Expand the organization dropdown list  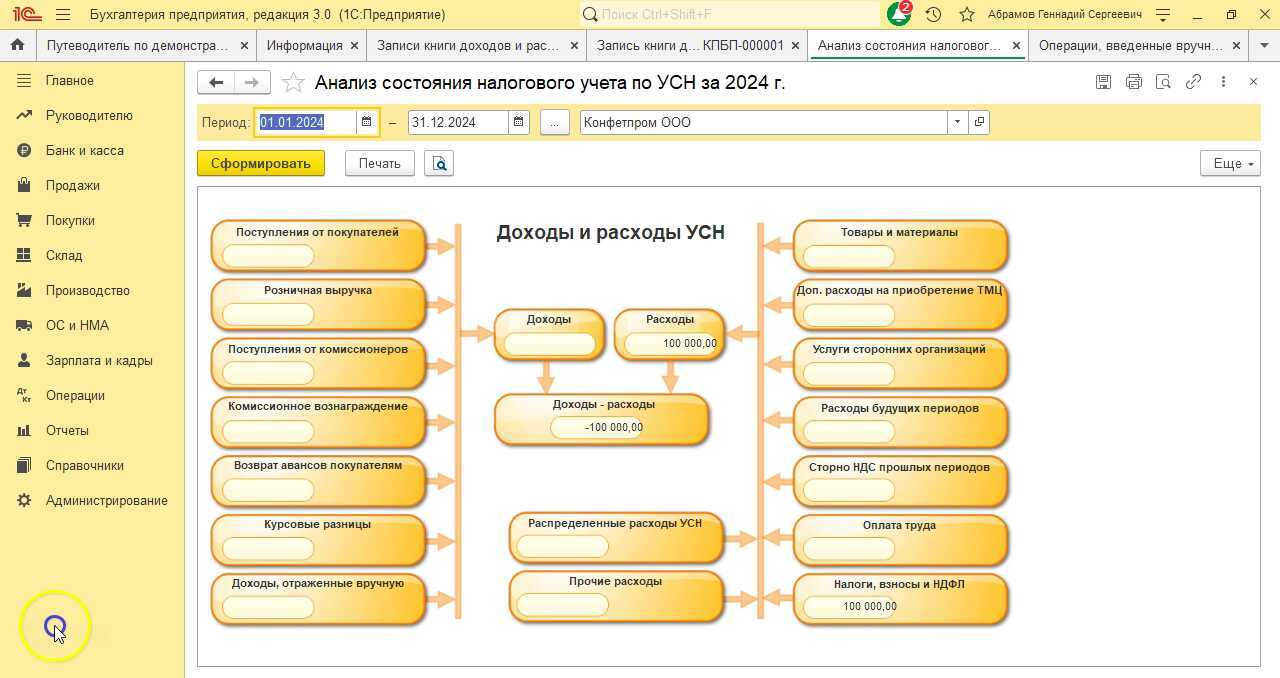coord(957,122)
